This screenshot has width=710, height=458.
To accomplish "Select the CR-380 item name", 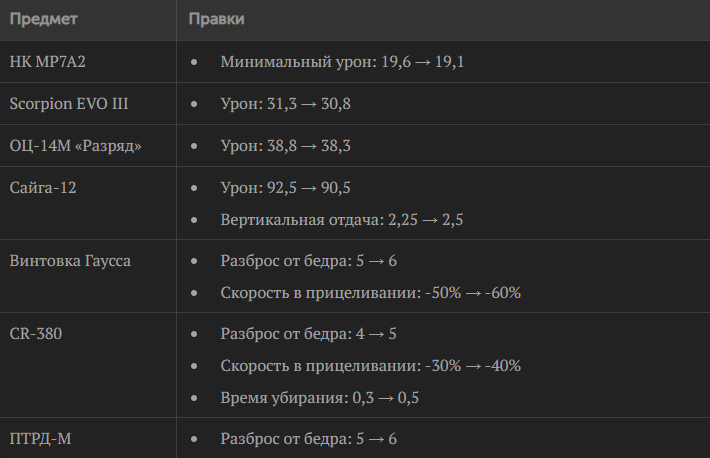I will coord(35,334).
